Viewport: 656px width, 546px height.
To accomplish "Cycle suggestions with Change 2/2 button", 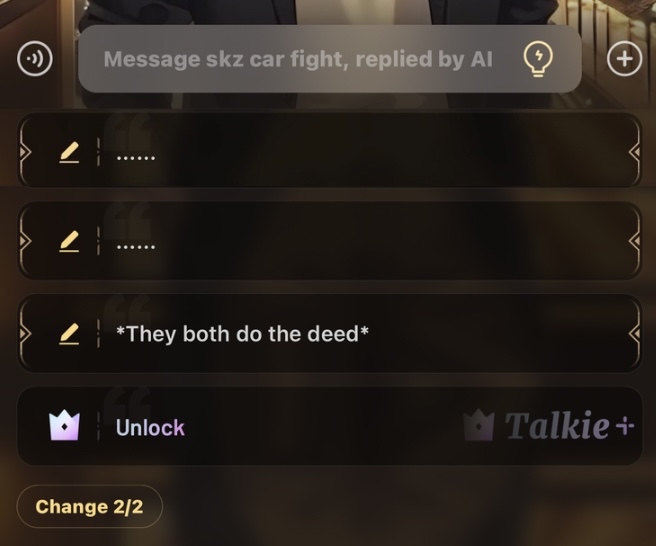I will coord(89,507).
